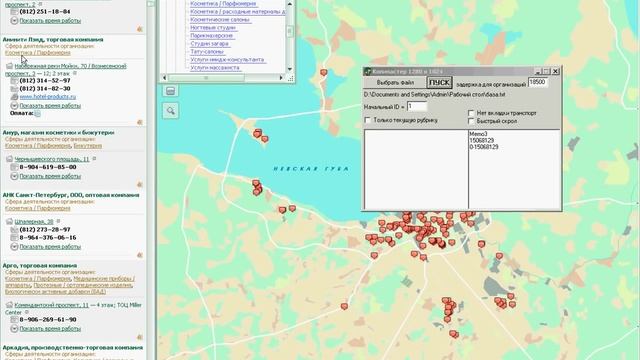The width and height of the screenshot is (640, 360).
Task: Open the Услуги имидж-консультанта rubric
Action: pos(227,60)
